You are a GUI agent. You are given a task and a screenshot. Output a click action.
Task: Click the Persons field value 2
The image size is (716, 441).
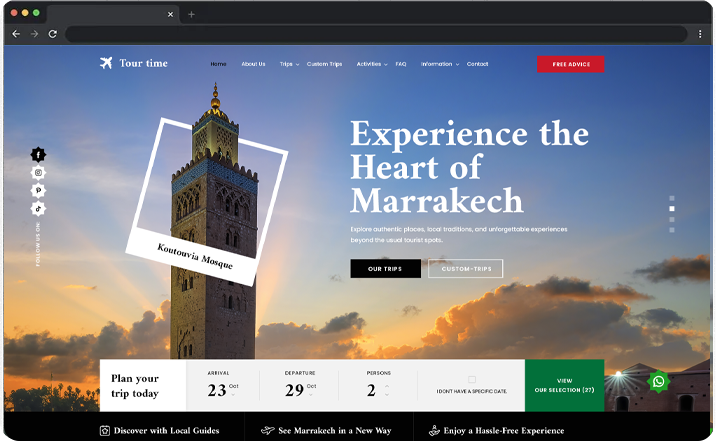pos(371,390)
